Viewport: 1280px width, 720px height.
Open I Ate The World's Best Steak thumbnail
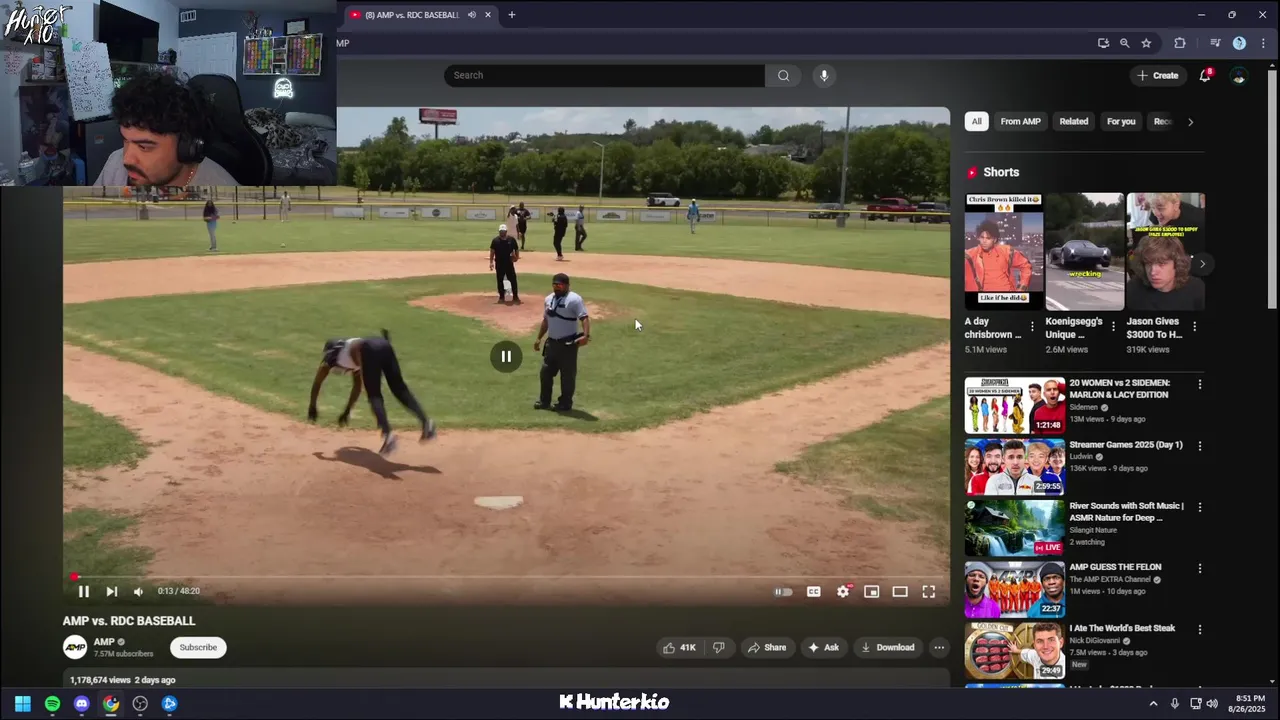click(x=1015, y=651)
